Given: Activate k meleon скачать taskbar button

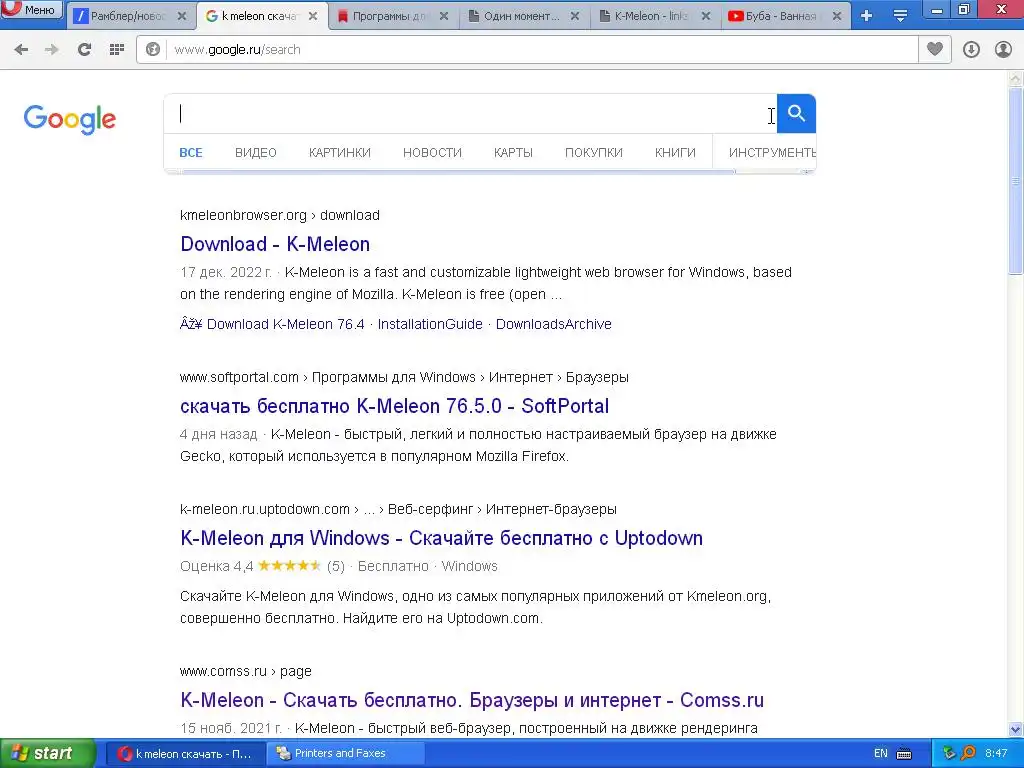Looking at the screenshot, I should (185, 754).
